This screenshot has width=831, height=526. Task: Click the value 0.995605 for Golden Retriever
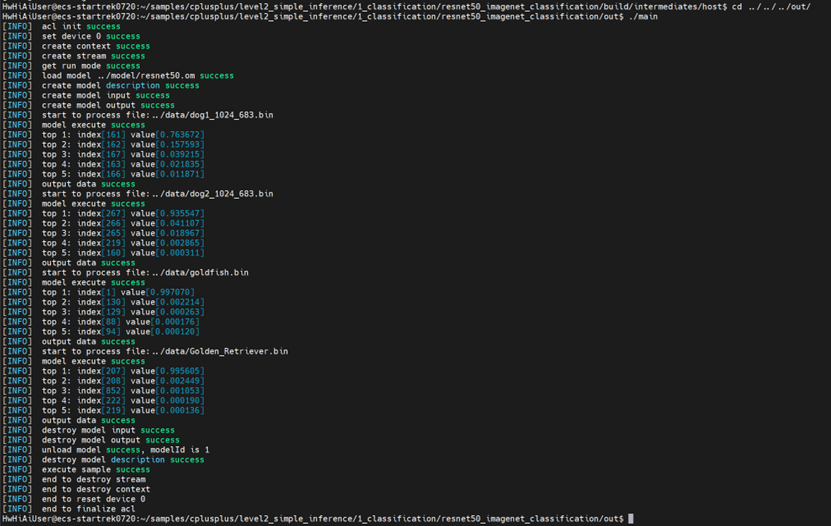pos(180,371)
